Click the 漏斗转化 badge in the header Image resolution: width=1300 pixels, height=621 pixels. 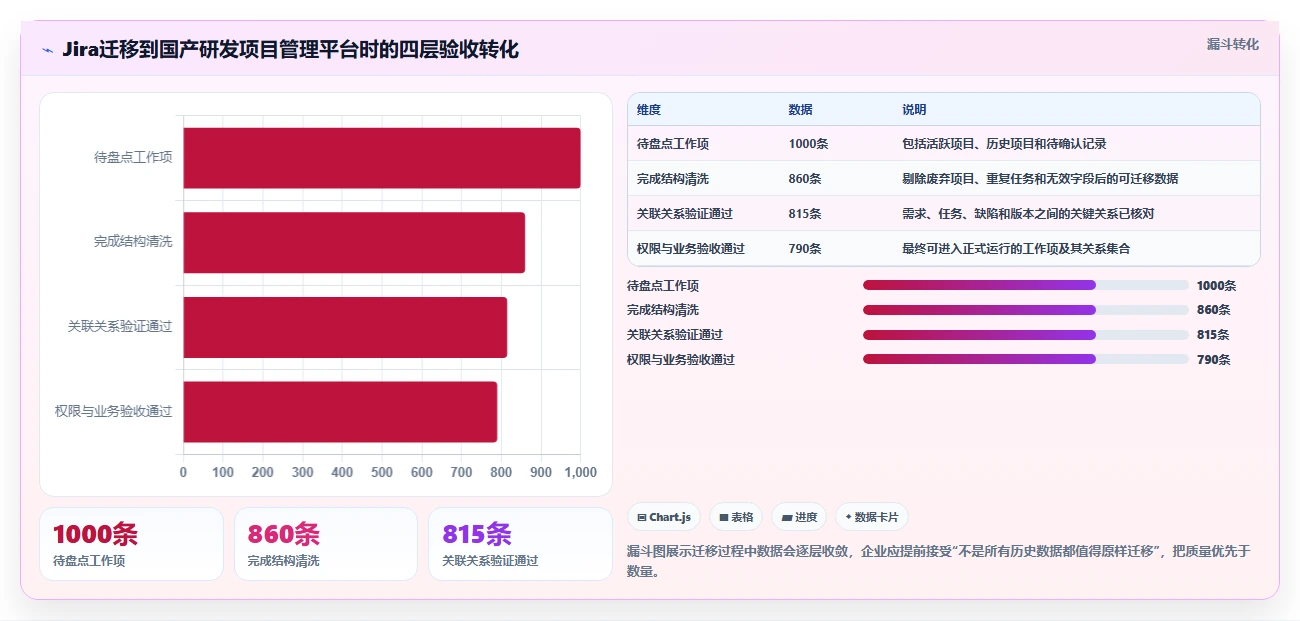pyautogui.click(x=1232, y=44)
